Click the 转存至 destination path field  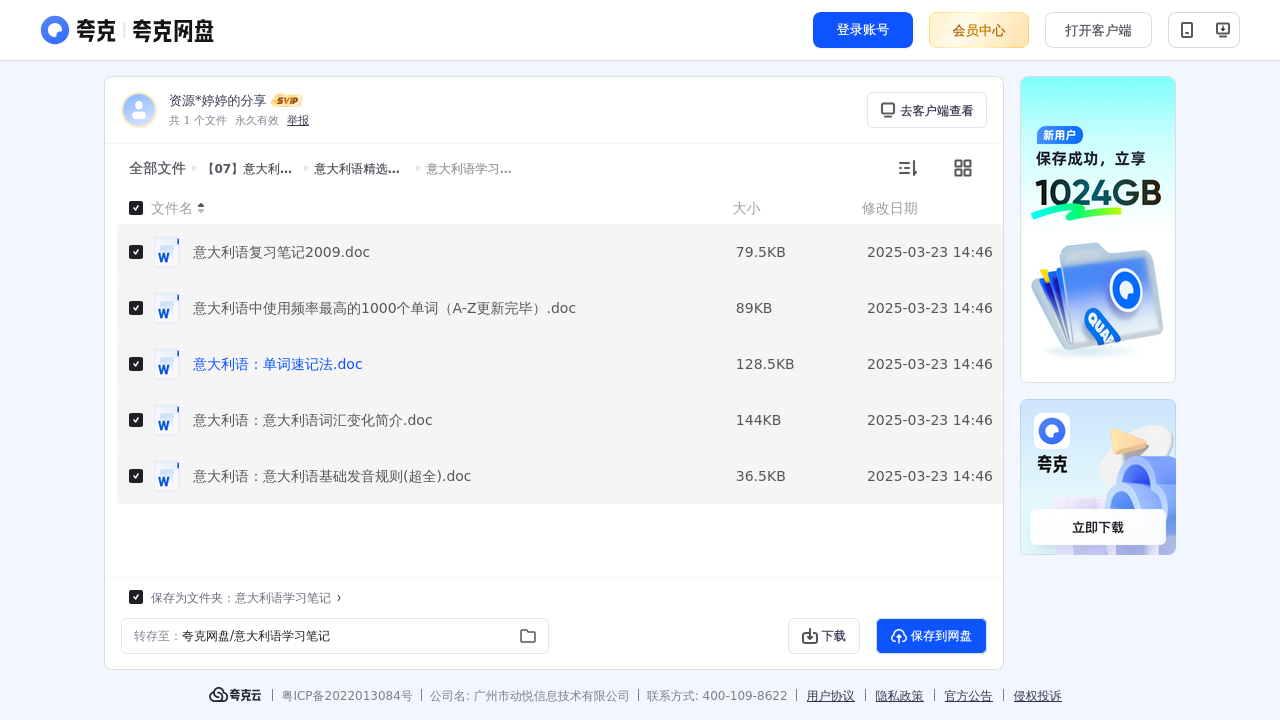335,636
